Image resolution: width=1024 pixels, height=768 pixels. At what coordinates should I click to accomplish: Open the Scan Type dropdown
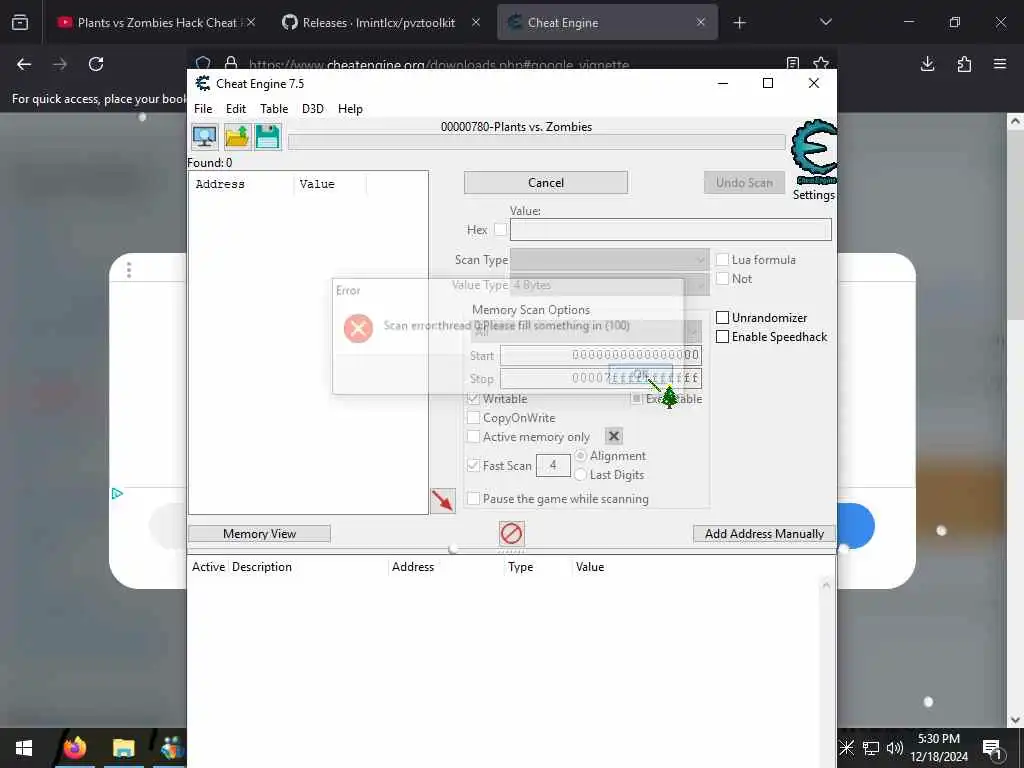[609, 259]
